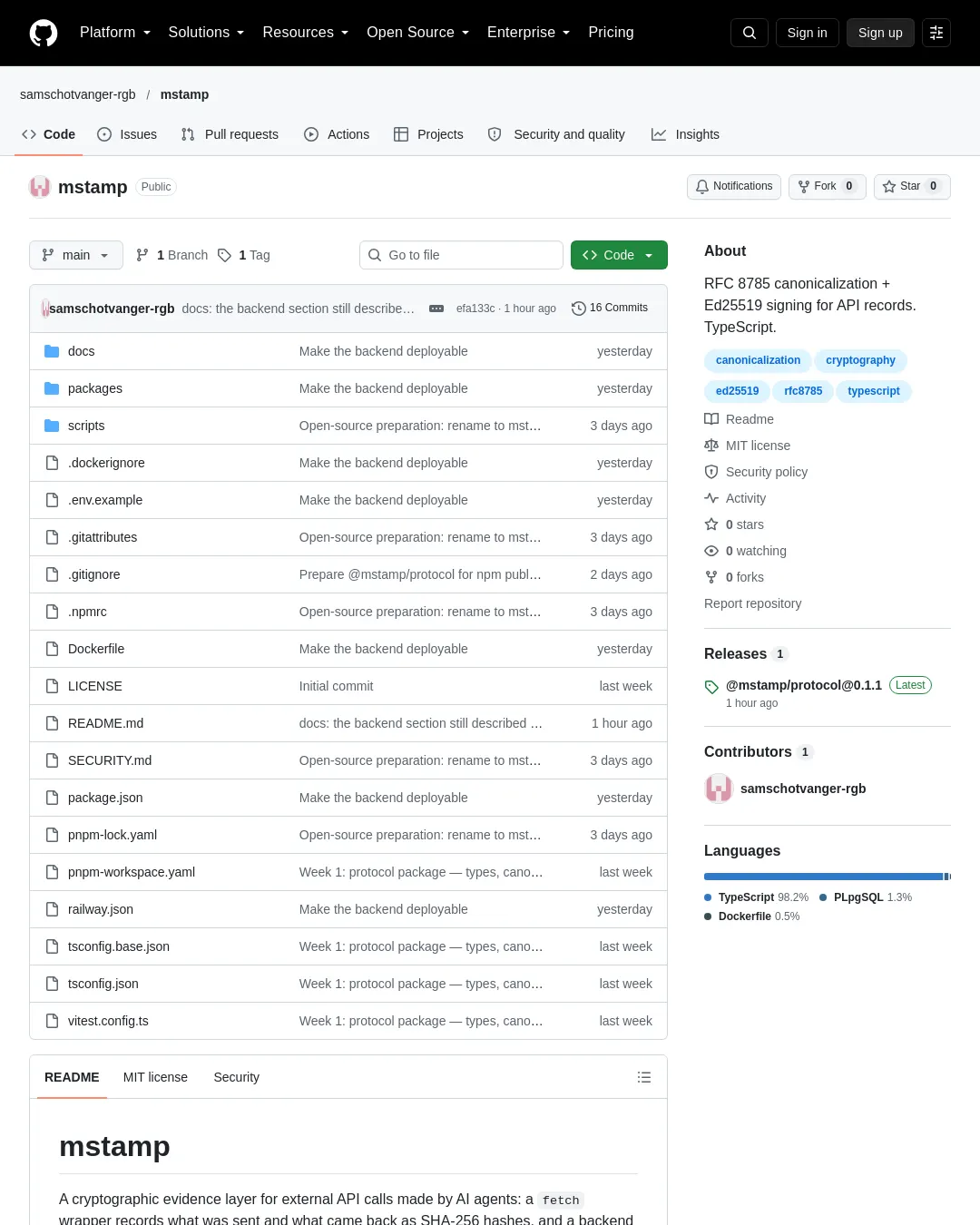Viewport: 980px width, 1225px height.
Task: Click the Readme book icon
Action: click(711, 419)
